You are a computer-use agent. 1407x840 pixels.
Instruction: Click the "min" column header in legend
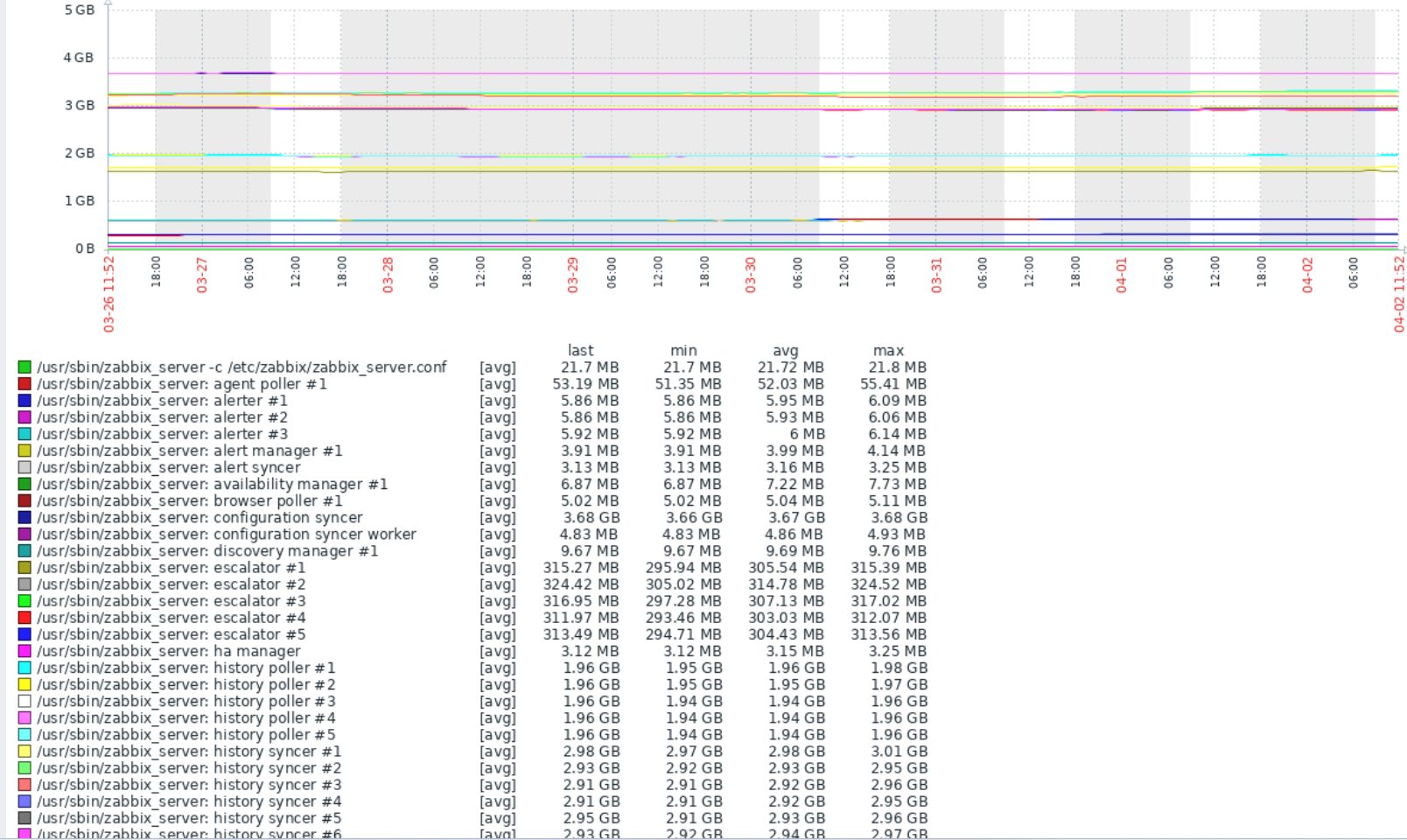point(683,350)
